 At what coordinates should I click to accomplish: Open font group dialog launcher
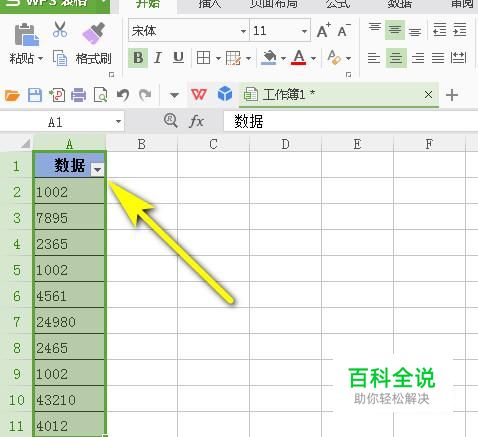[x=348, y=75]
